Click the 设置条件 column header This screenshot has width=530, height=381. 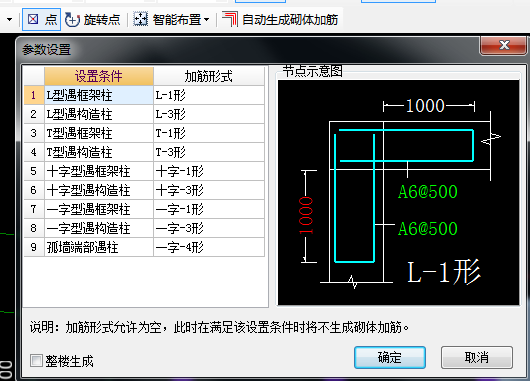click(x=99, y=76)
